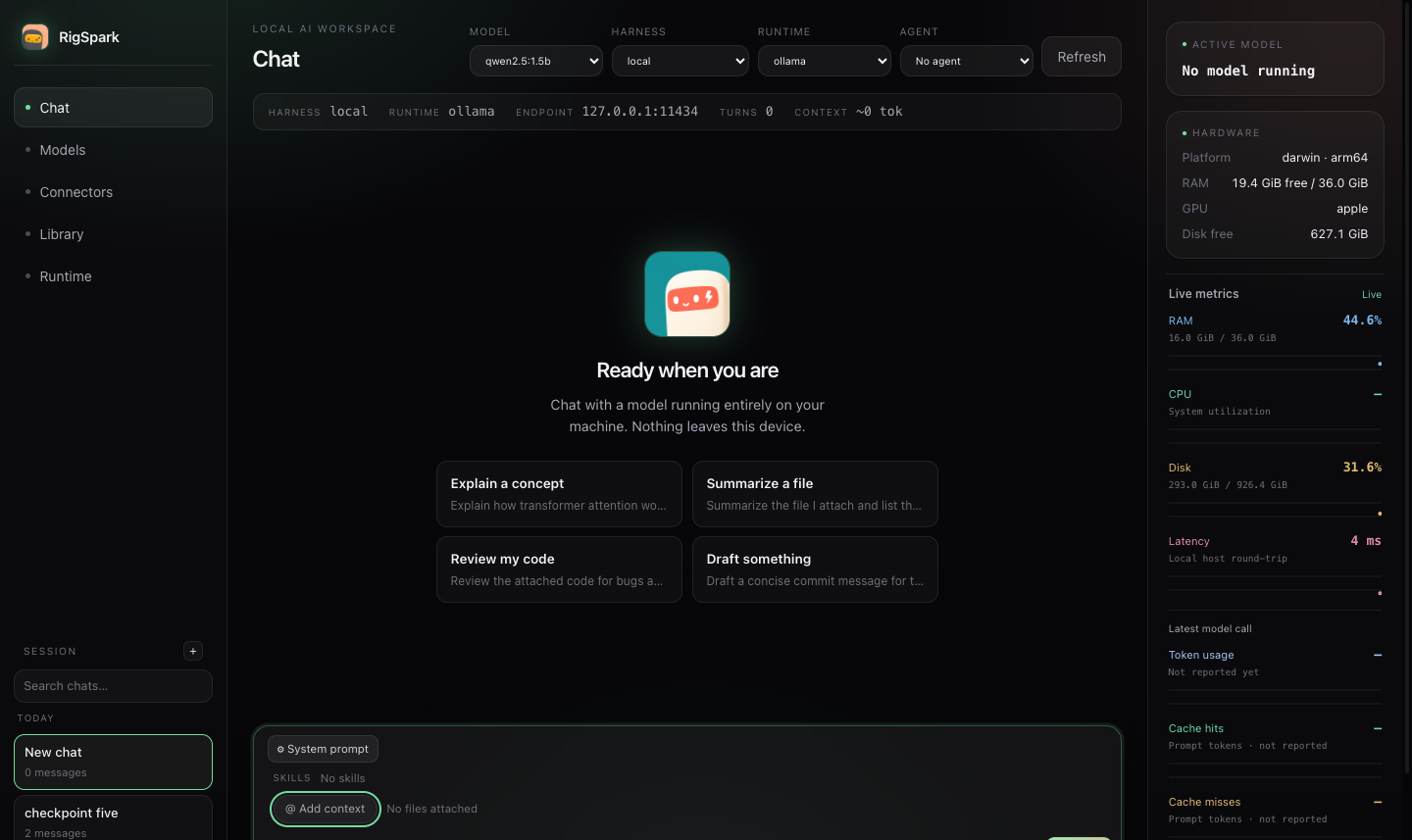Viewport: 1412px width, 840px height.
Task: Click the Search chats input field
Action: pyautogui.click(x=113, y=686)
